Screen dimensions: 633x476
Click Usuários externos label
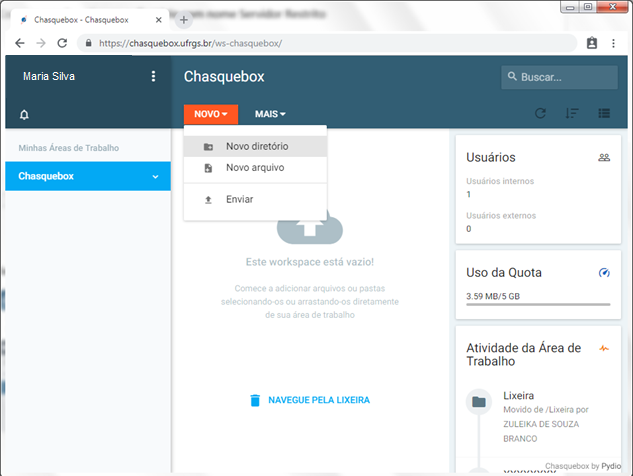[501, 216]
